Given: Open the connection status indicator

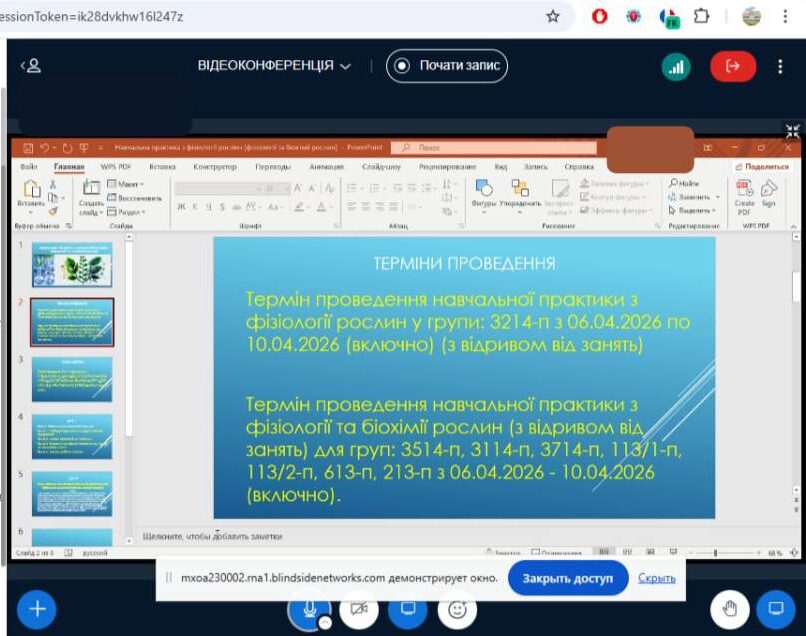Looking at the screenshot, I should coord(677,66).
